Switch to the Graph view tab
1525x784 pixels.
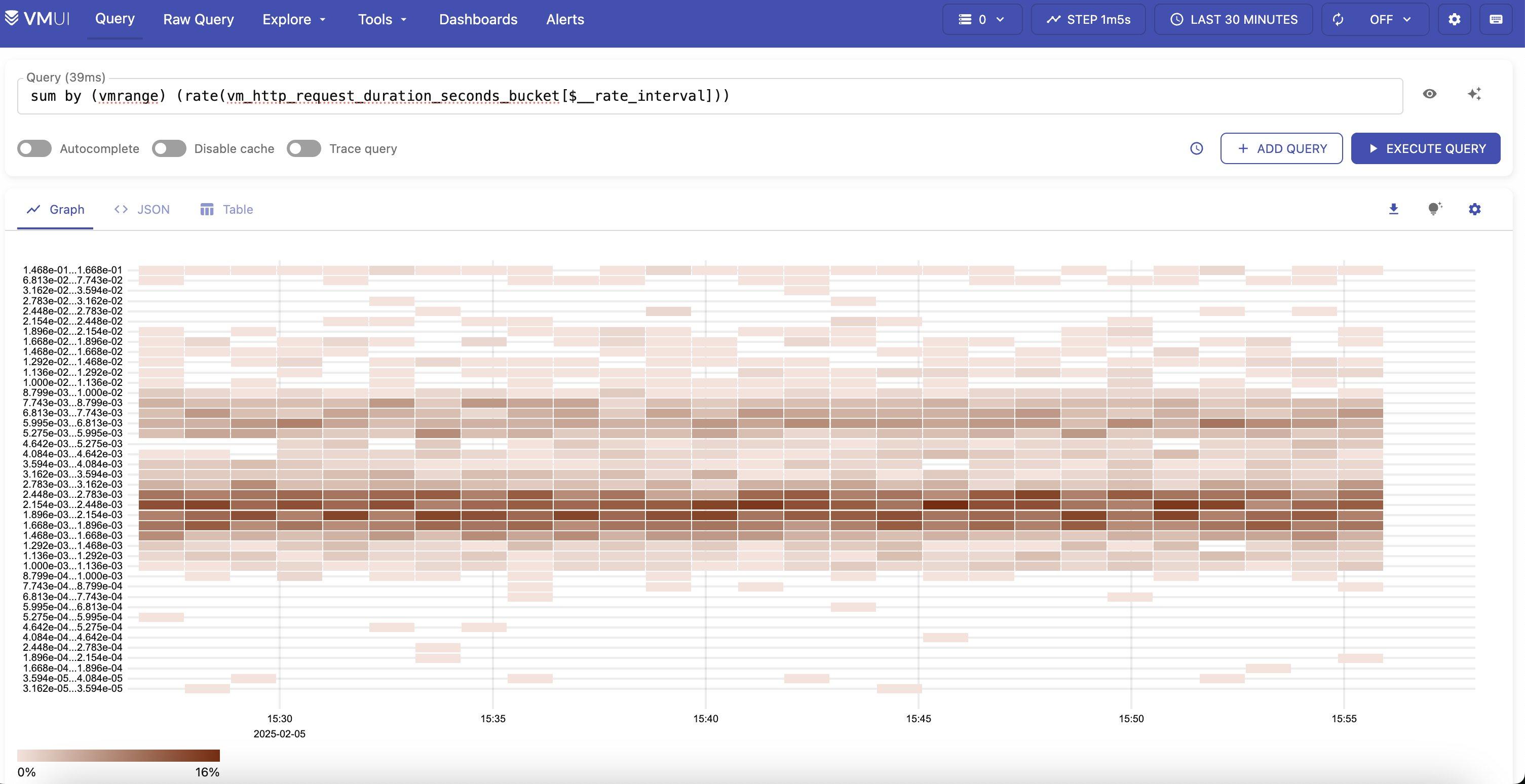[x=55, y=210]
